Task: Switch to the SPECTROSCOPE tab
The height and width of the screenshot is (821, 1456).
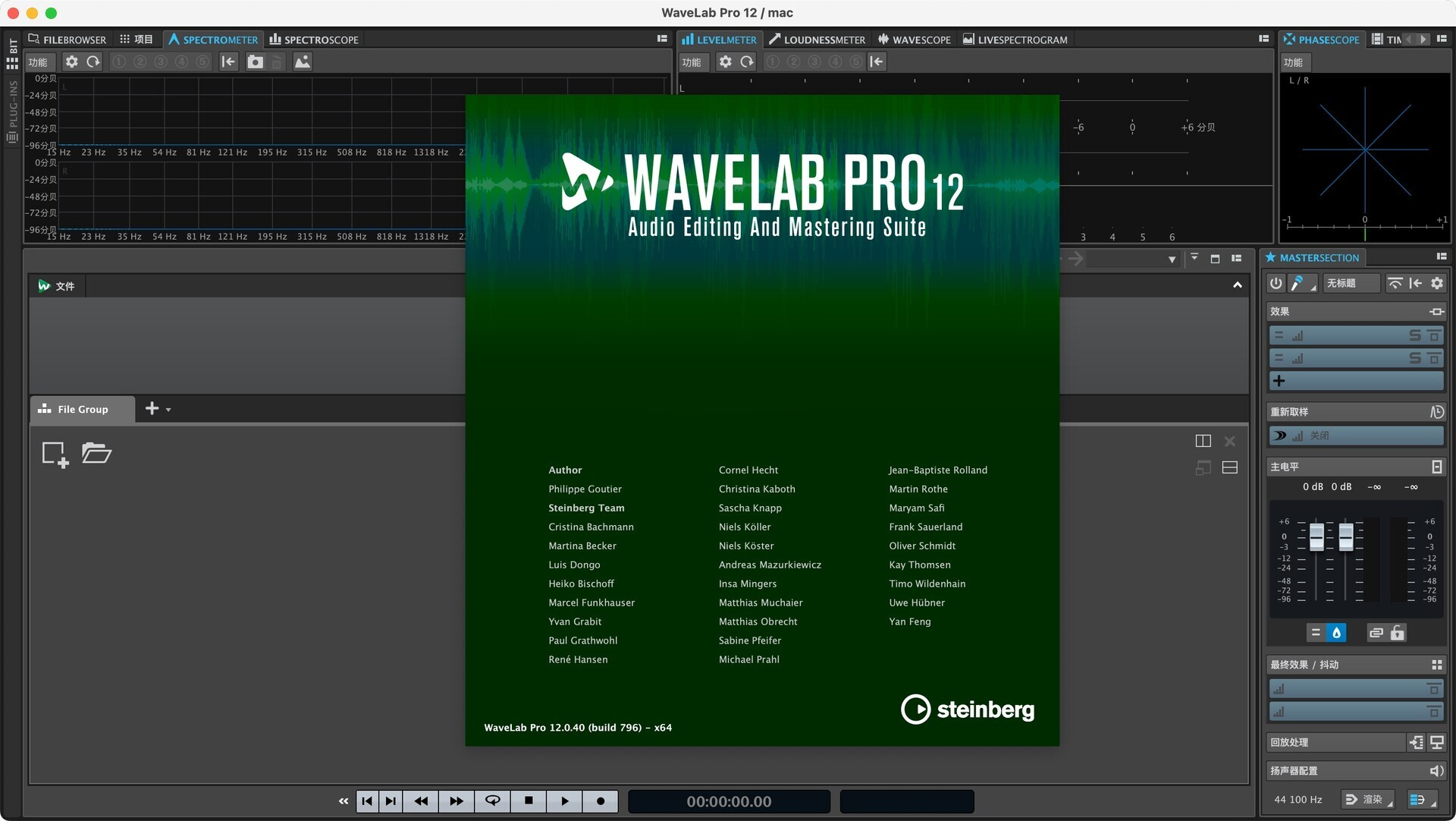Action: 314,39
